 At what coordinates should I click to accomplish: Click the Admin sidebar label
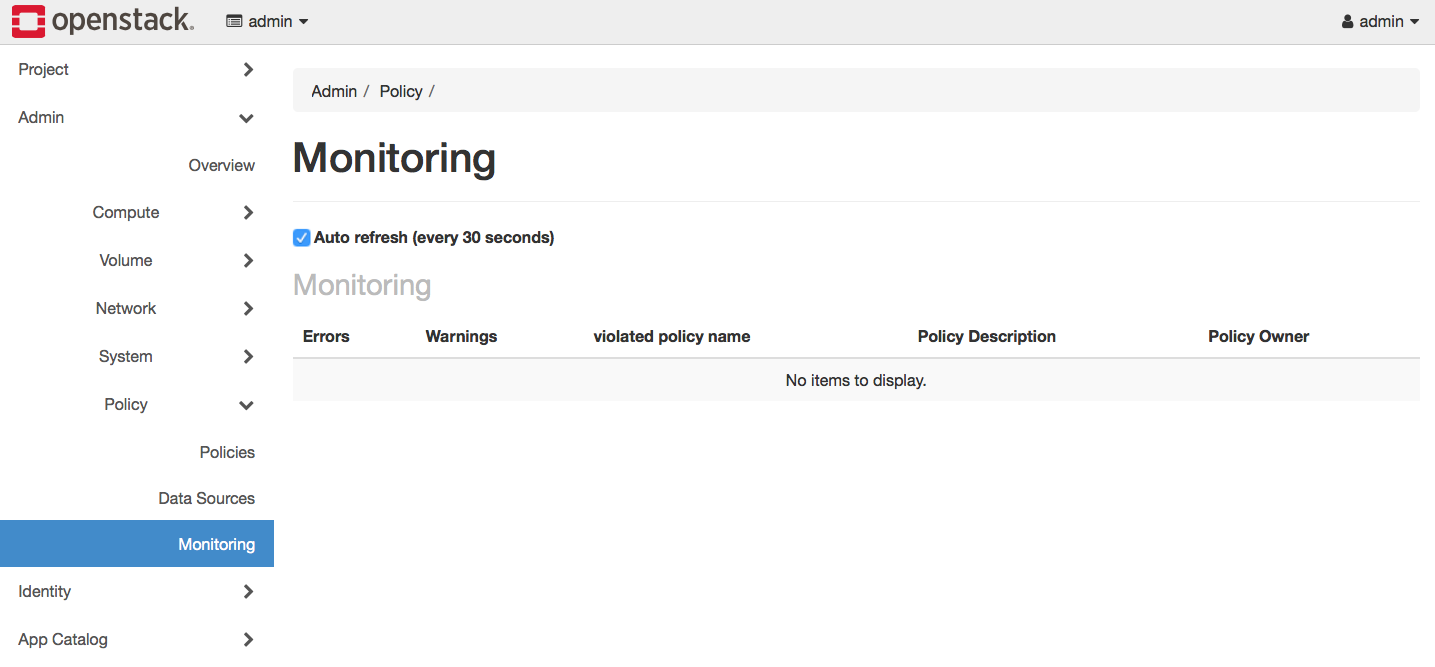[41, 117]
